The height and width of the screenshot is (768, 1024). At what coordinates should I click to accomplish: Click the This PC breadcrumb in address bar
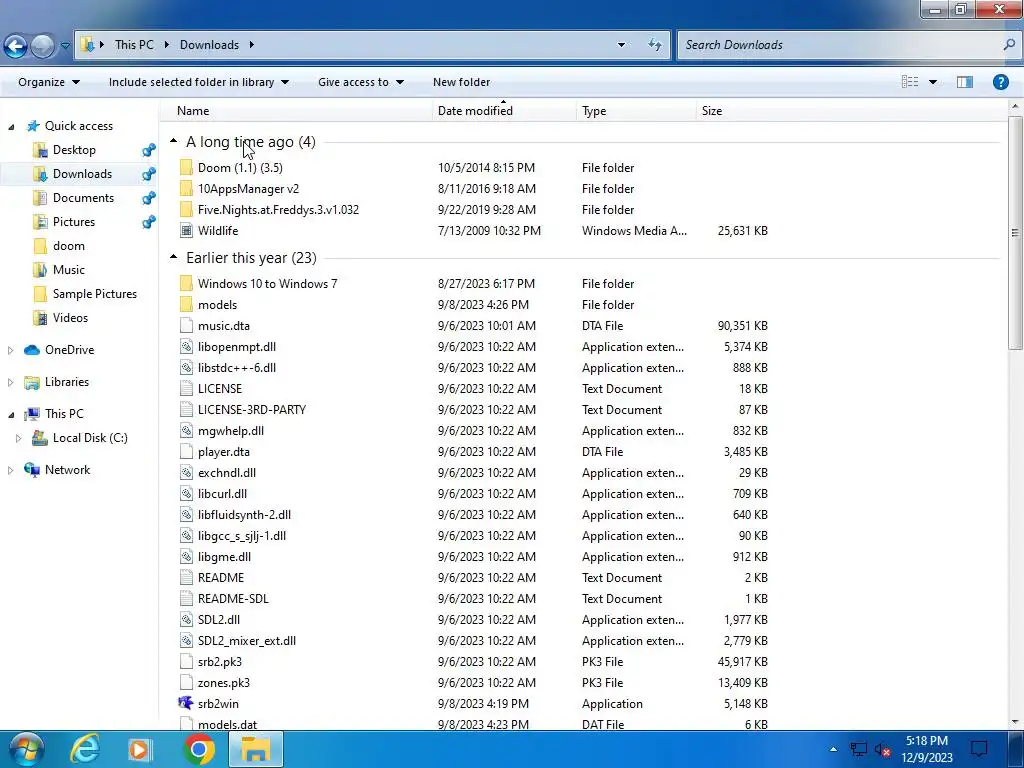coord(134,45)
